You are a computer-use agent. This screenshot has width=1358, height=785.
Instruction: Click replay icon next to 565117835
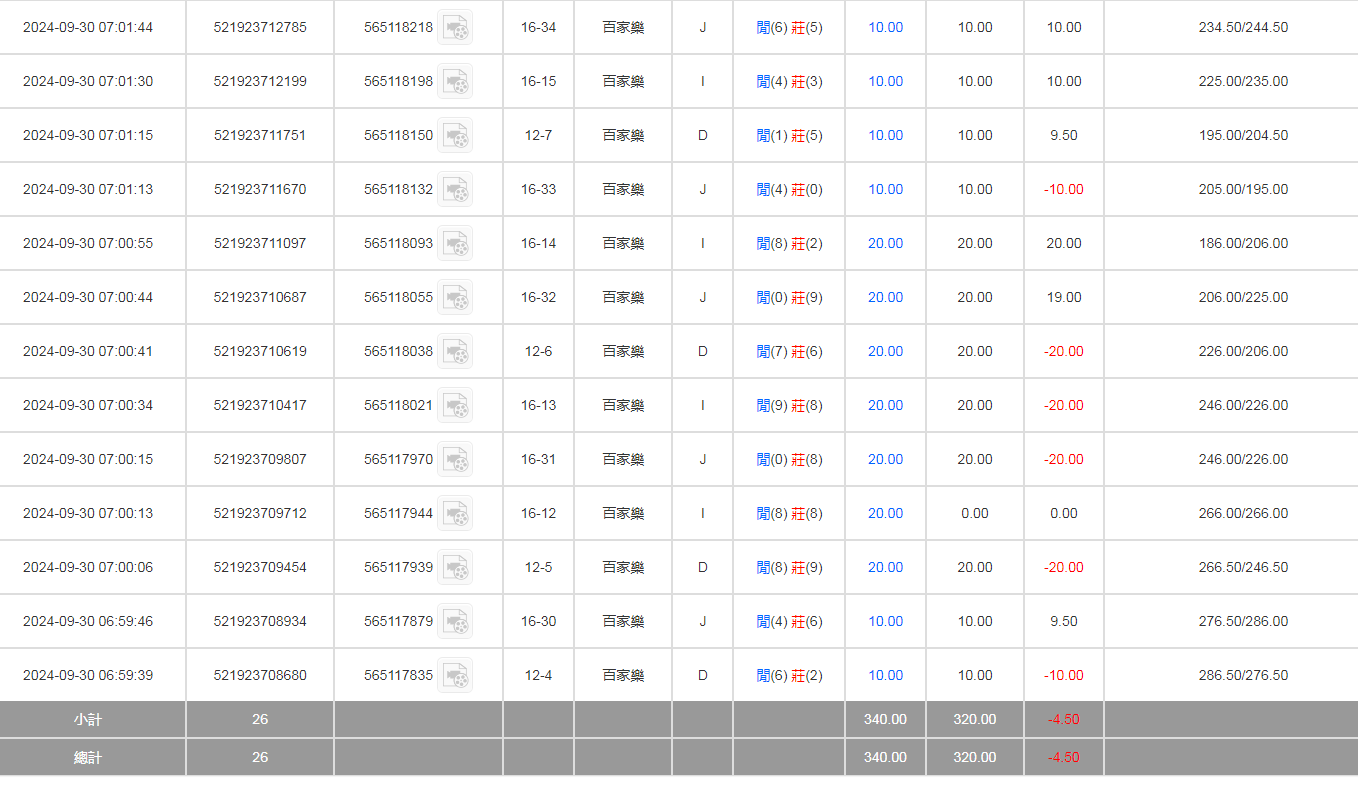[x=455, y=676]
